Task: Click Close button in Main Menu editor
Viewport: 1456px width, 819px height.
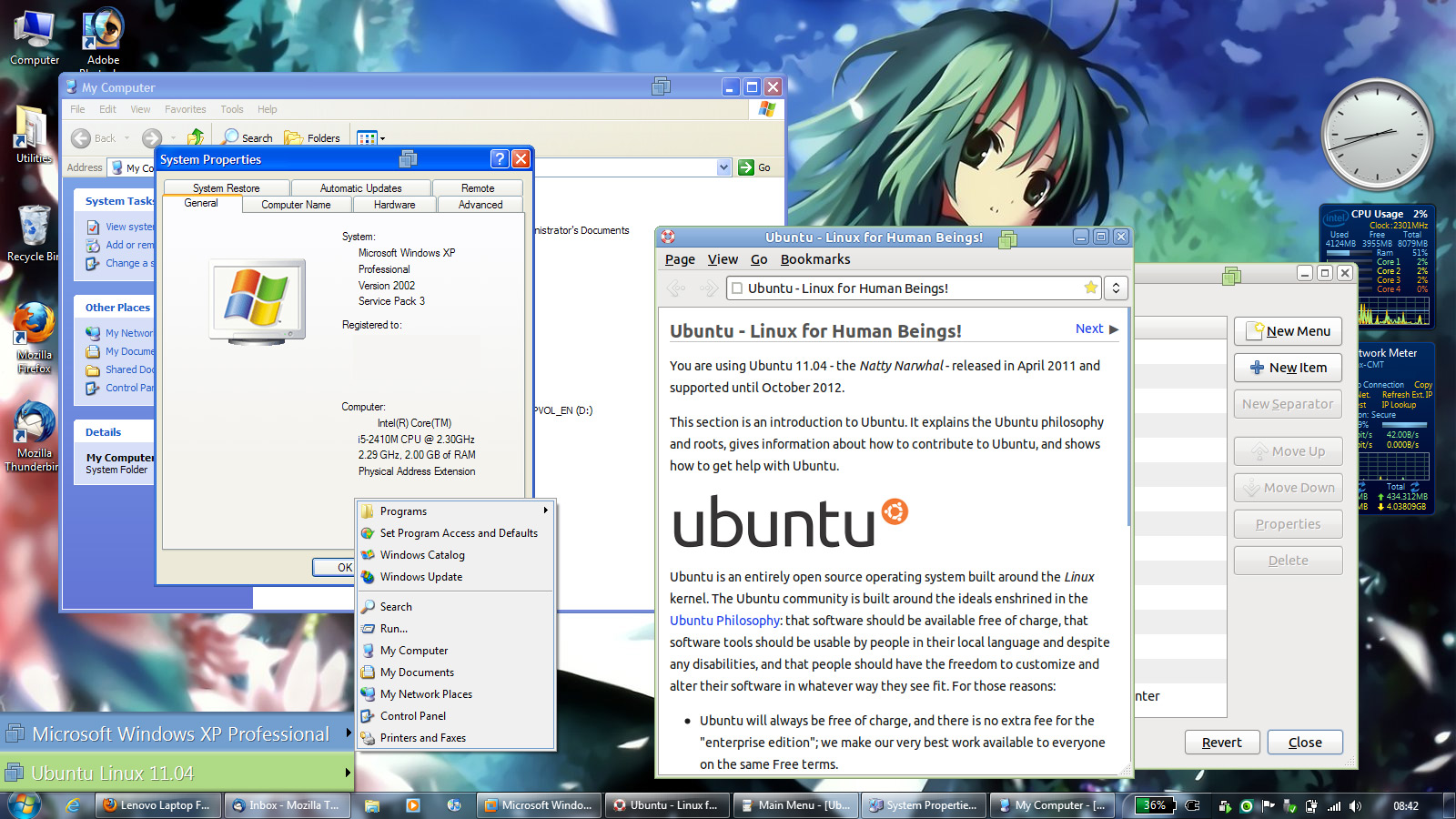Action: click(1305, 743)
